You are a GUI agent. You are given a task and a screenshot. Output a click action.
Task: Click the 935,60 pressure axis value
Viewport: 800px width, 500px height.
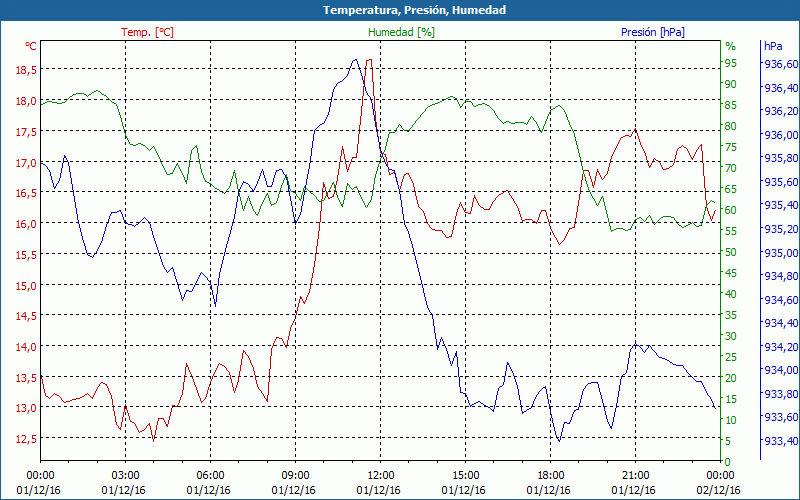pyautogui.click(x=781, y=182)
